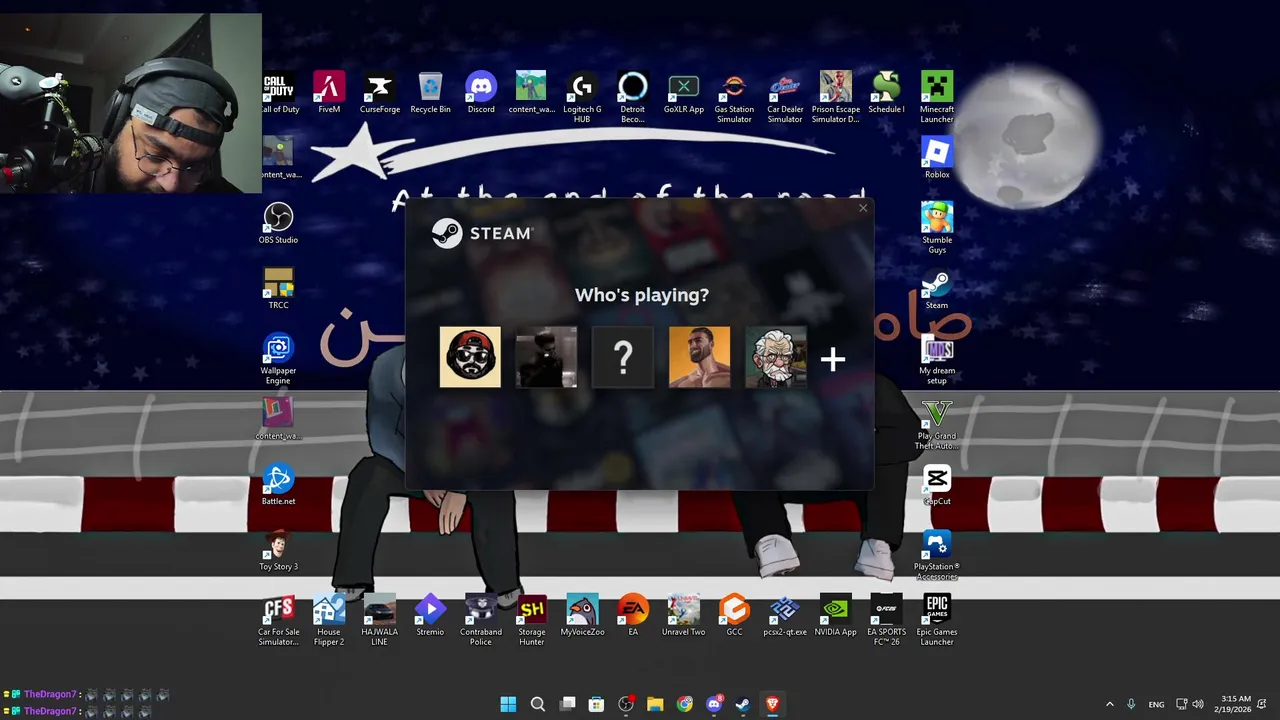
Task: Open the Minecraft Launcher shortcut
Action: point(937,97)
